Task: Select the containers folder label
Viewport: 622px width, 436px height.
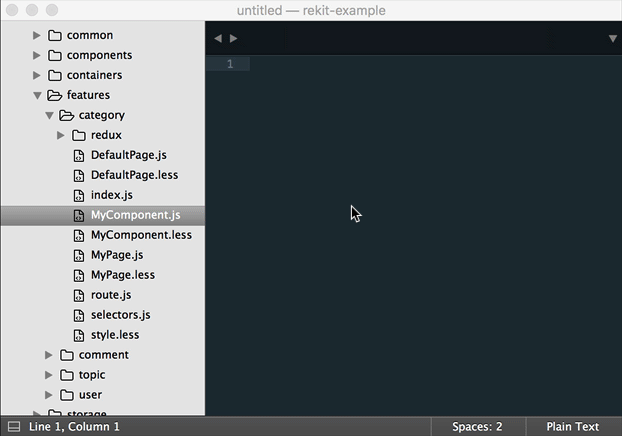Action: [x=94, y=75]
